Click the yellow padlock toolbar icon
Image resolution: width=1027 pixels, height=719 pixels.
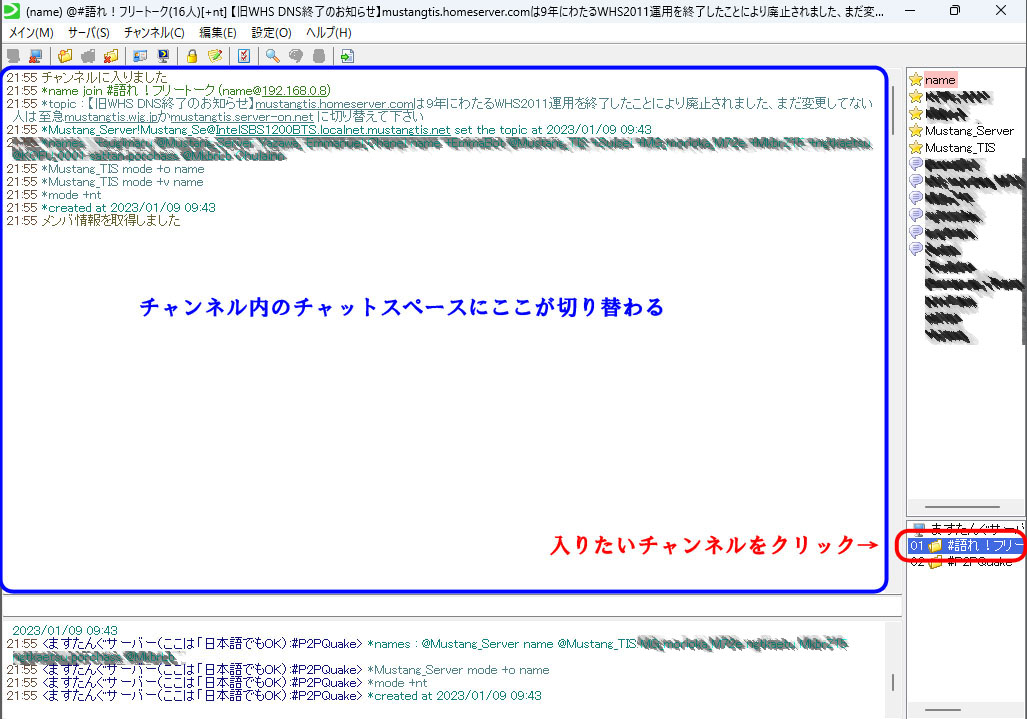pos(191,56)
